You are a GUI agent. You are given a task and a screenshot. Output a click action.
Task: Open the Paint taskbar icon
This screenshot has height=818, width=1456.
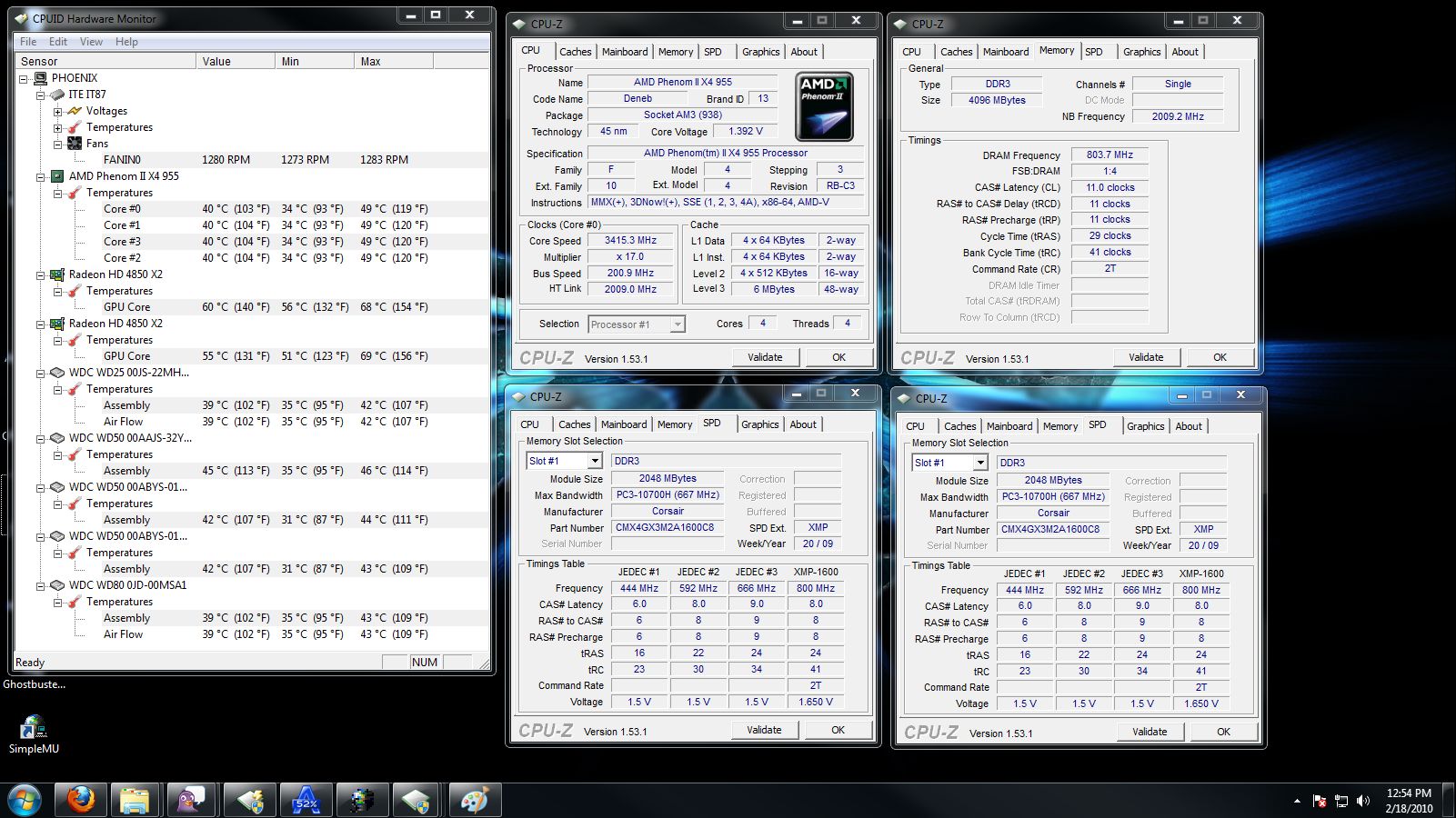474,800
